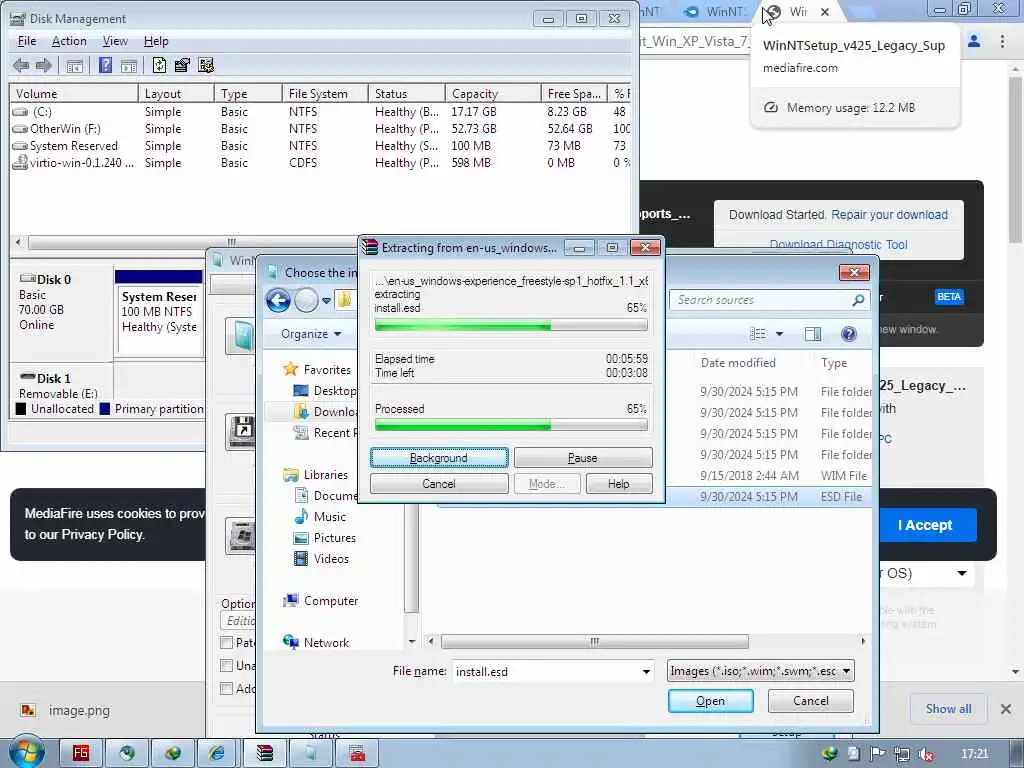Click disk settings icon with gear in toolbar
Image resolution: width=1024 pixels, height=768 pixels.
click(206, 65)
